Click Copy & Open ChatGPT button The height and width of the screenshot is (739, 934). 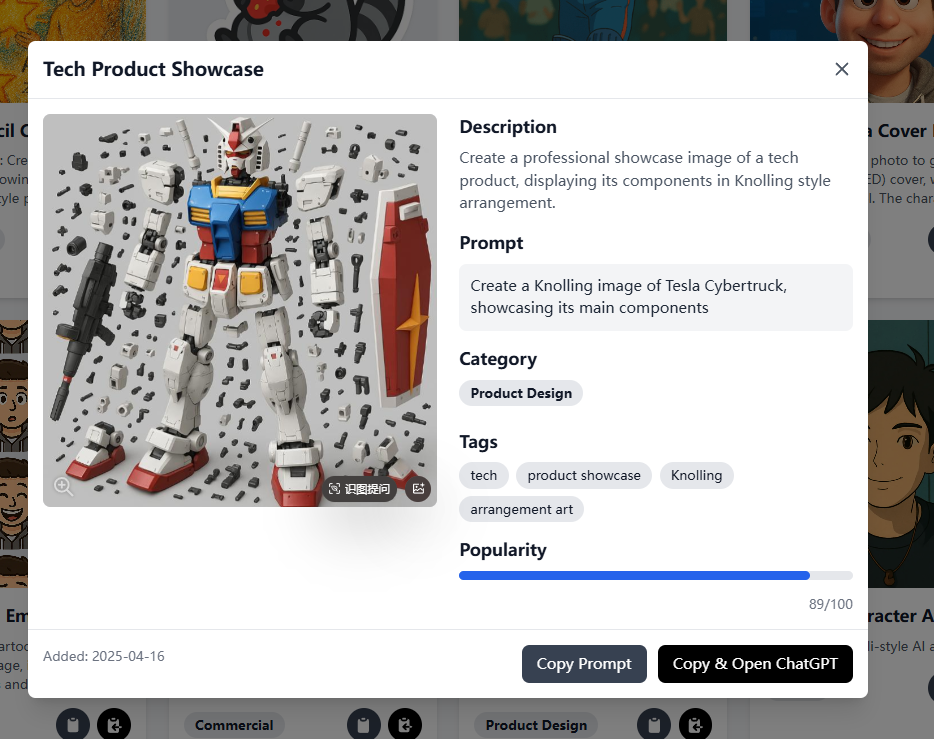[x=755, y=663]
